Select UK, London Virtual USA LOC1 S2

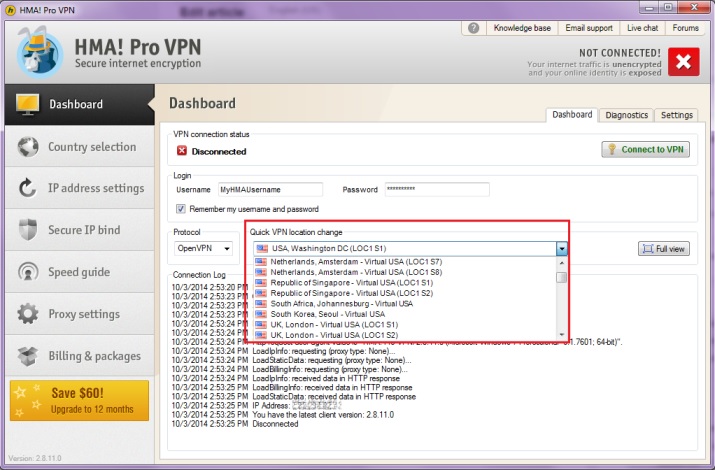click(x=405, y=335)
